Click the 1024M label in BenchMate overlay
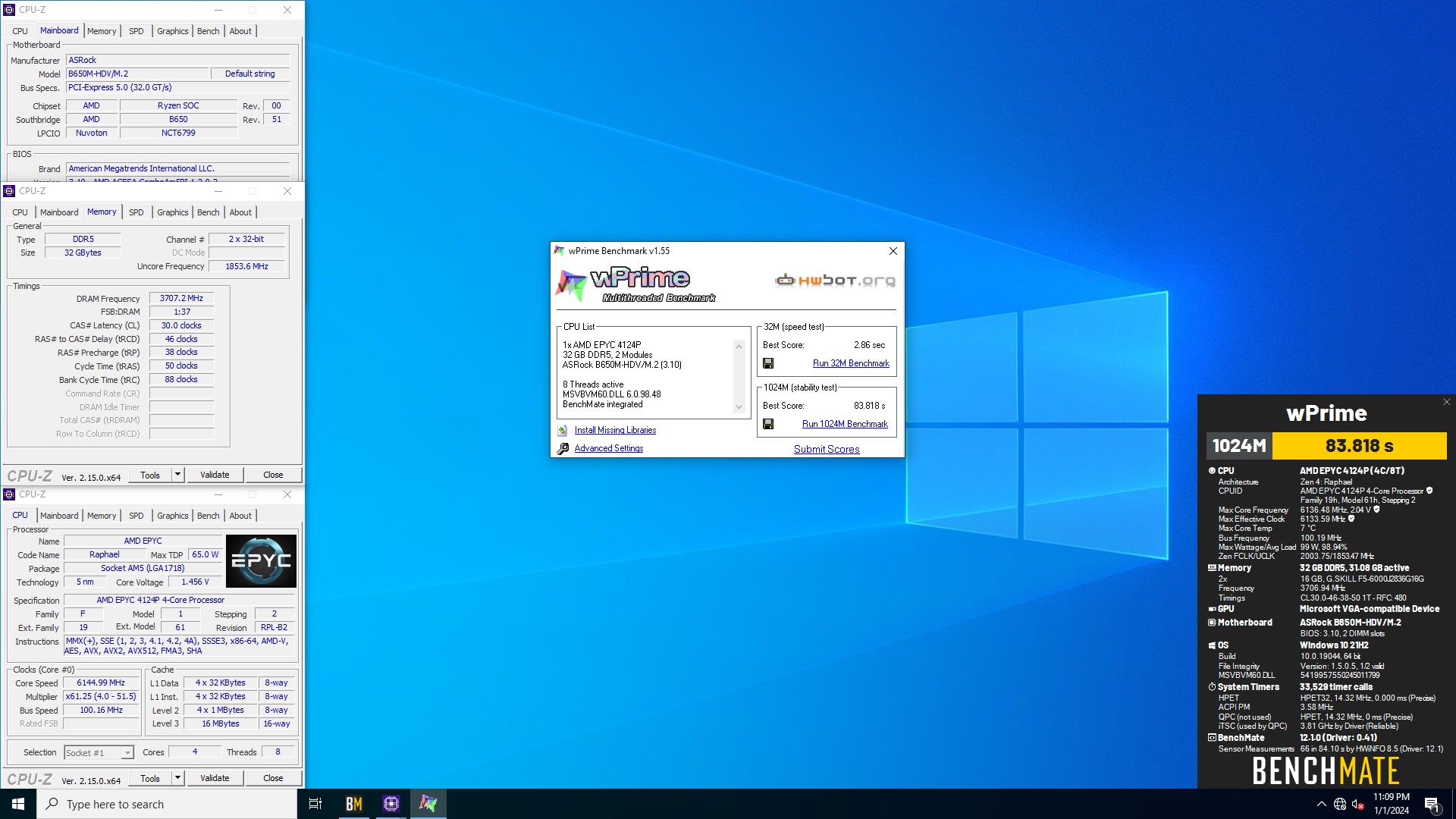1456x819 pixels. pos(1239,446)
